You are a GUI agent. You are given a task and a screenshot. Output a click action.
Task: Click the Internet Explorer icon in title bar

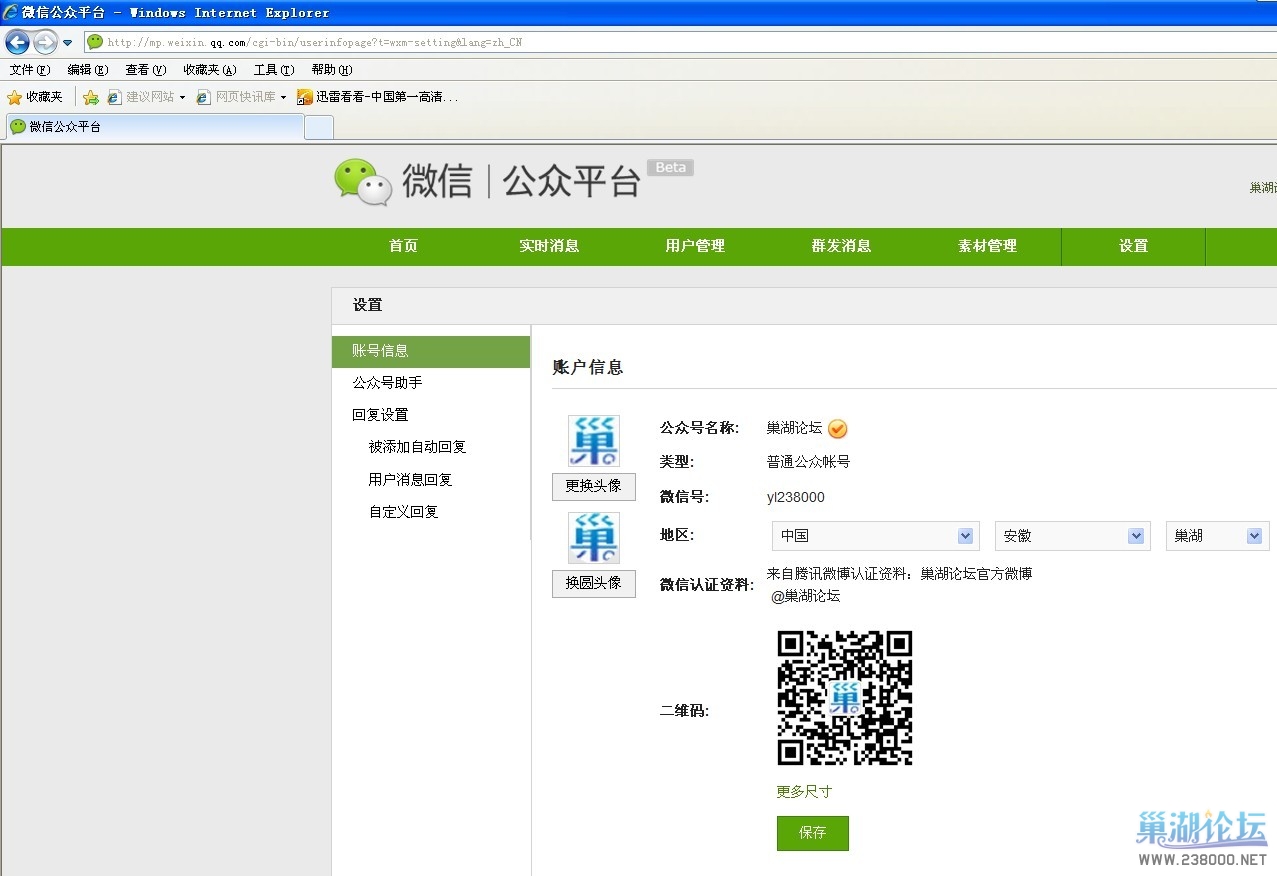10,12
